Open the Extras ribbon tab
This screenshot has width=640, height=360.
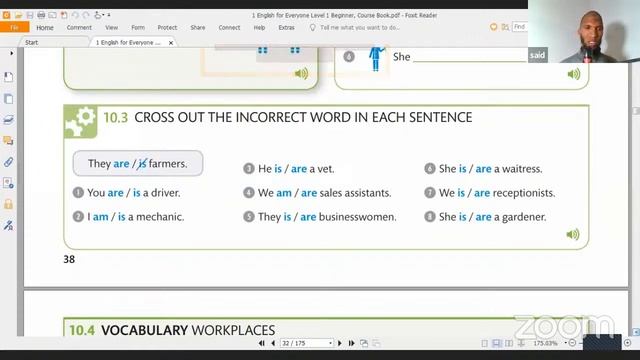tap(286, 28)
